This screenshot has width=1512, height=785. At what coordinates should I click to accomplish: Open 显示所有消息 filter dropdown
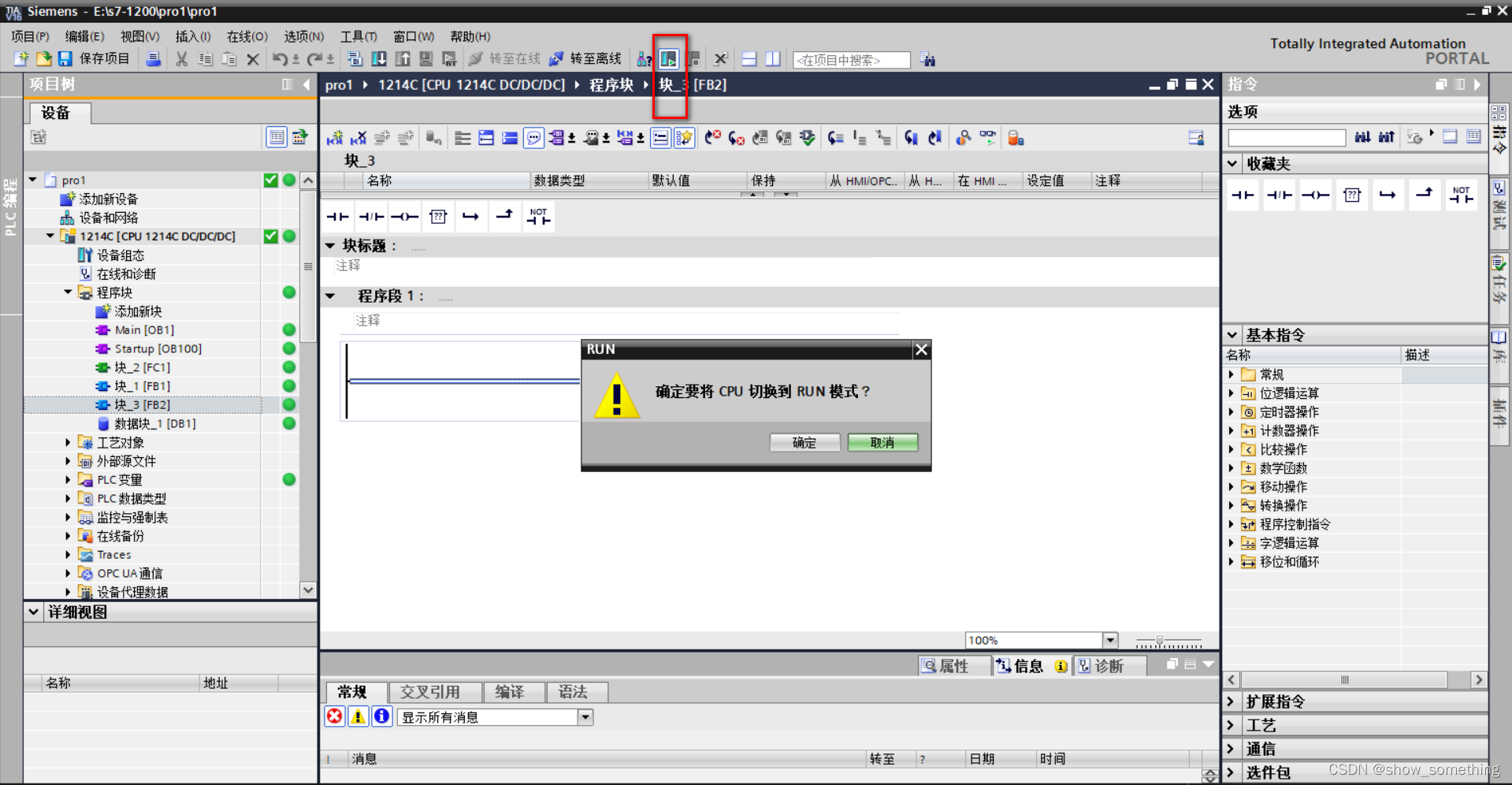(x=585, y=717)
